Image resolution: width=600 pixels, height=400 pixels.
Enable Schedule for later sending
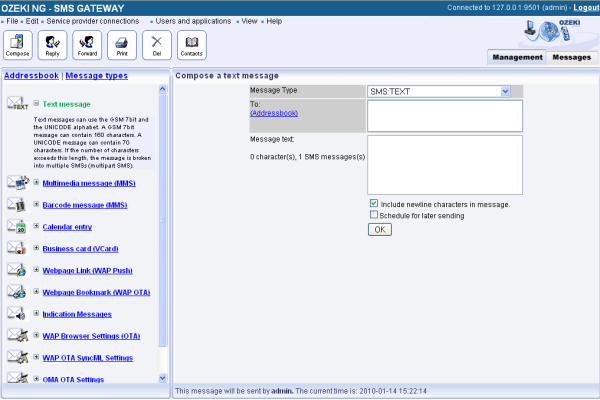pos(374,215)
